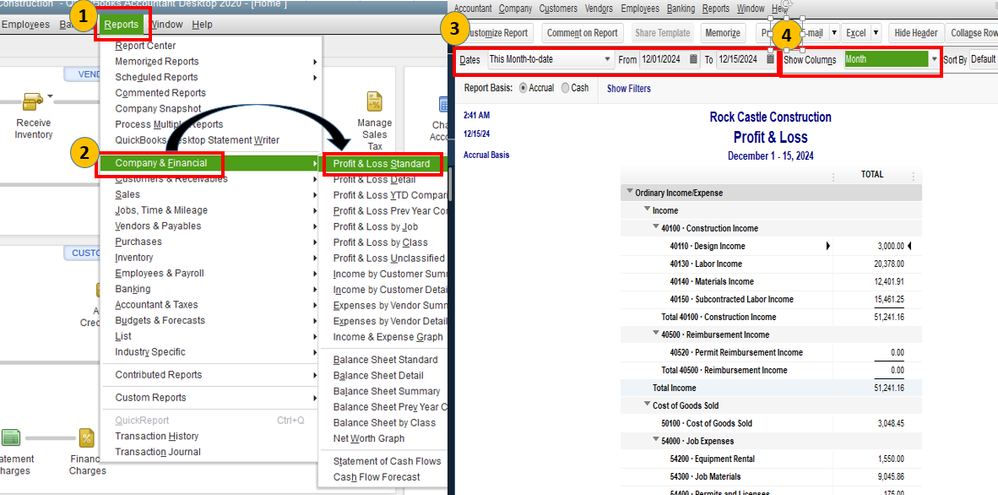Open the Sort By dropdown
The height and width of the screenshot is (495, 998).
tap(983, 59)
